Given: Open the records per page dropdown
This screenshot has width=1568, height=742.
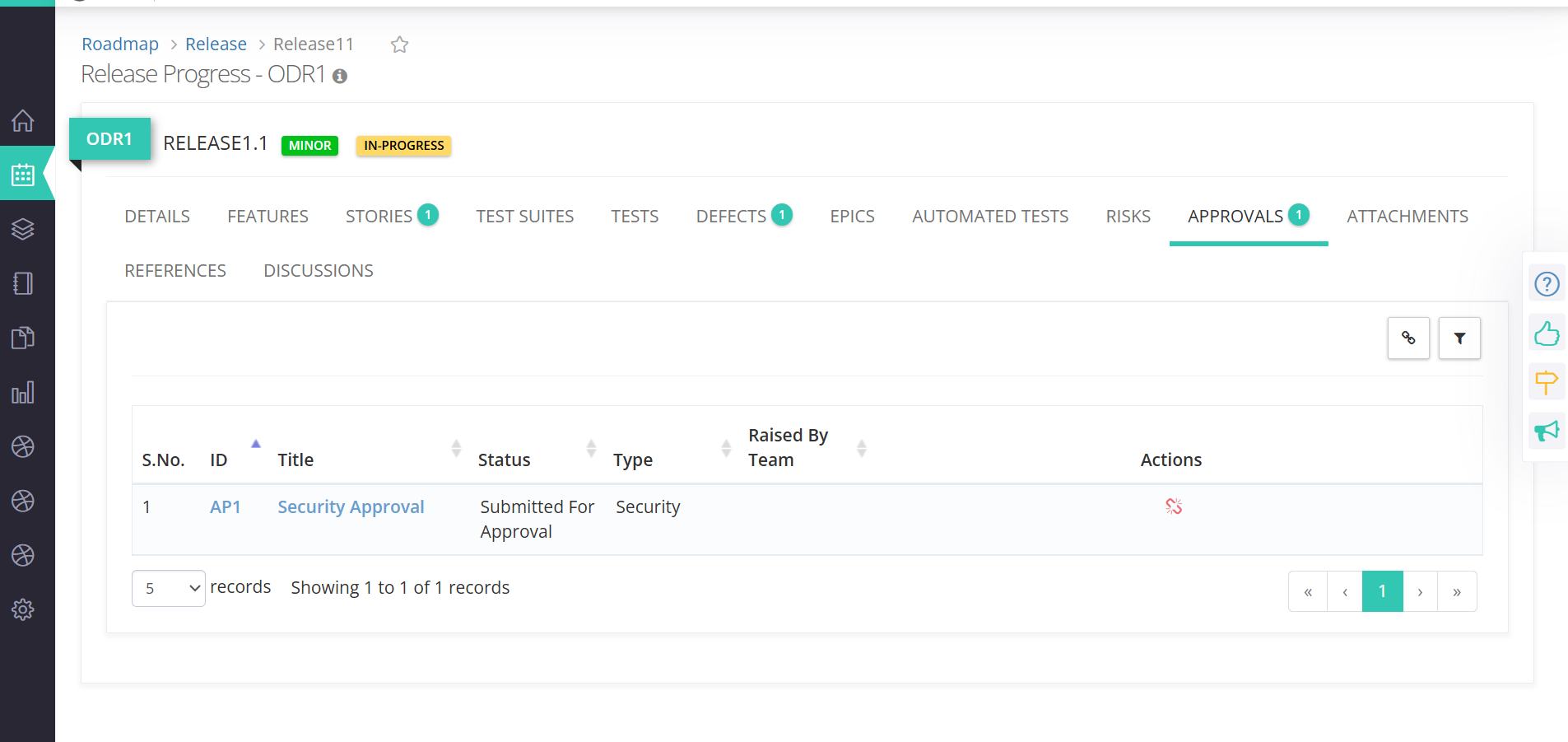Looking at the screenshot, I should 169,588.
